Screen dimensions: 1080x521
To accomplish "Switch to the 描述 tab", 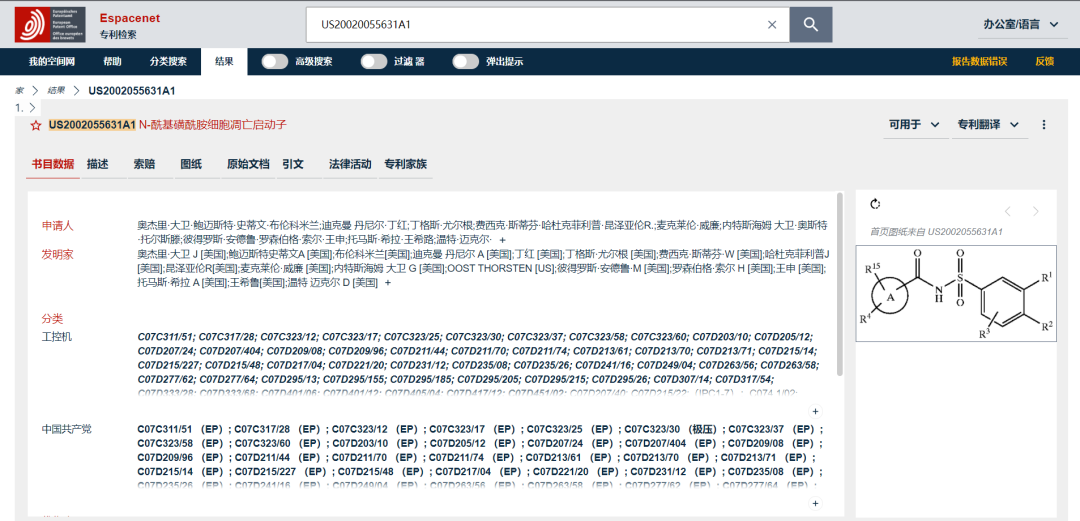I will [x=98, y=164].
